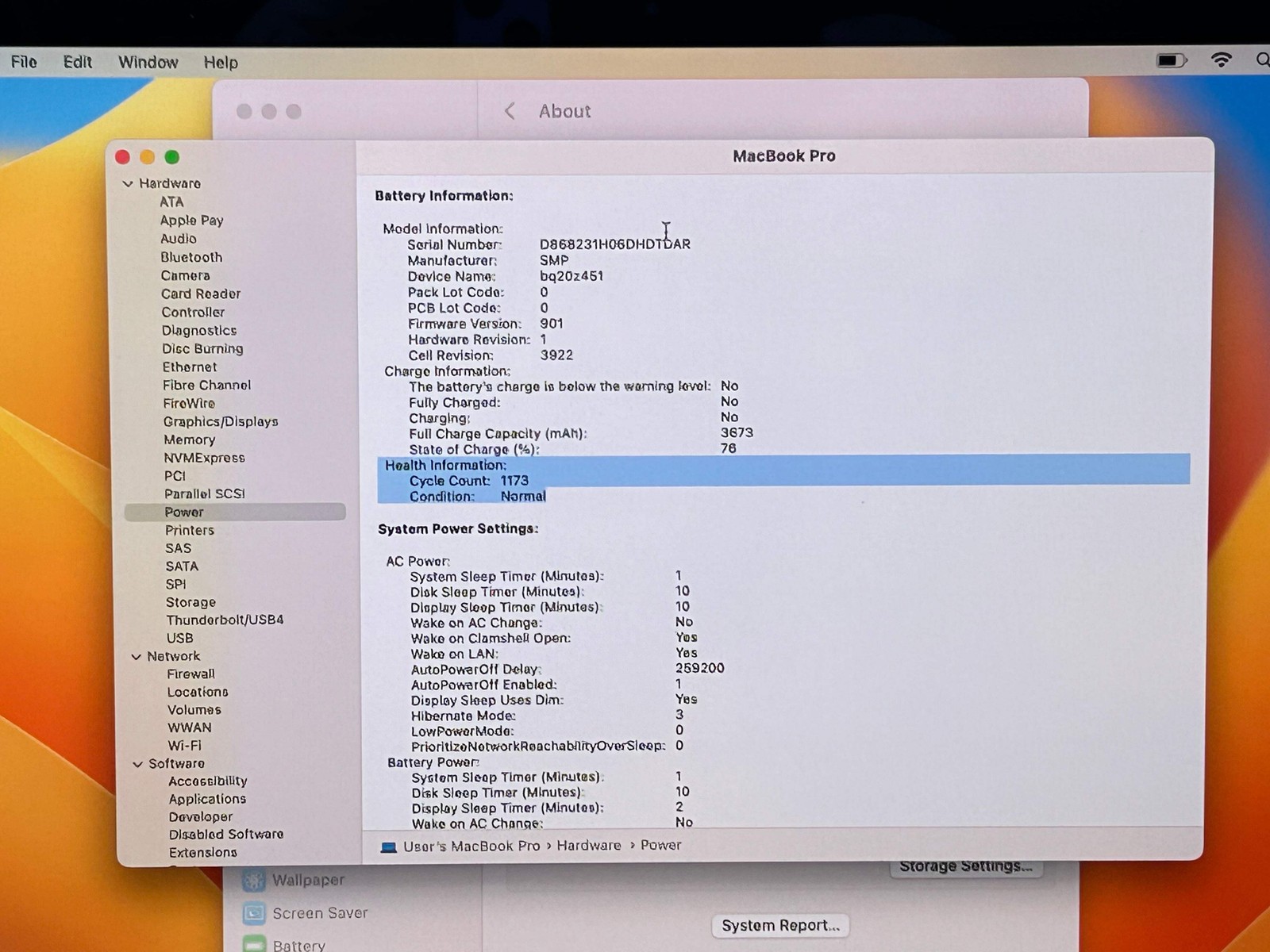Click User's MacBook Pro in path bar
1270x952 pixels.
(x=471, y=846)
